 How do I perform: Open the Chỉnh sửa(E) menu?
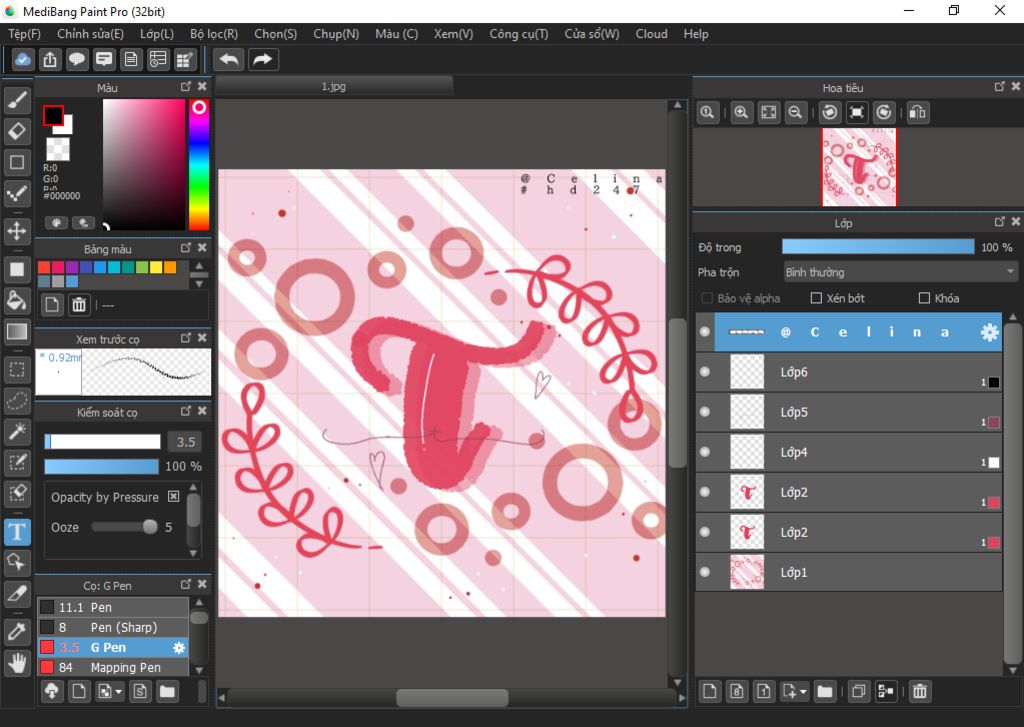pyautogui.click(x=90, y=34)
